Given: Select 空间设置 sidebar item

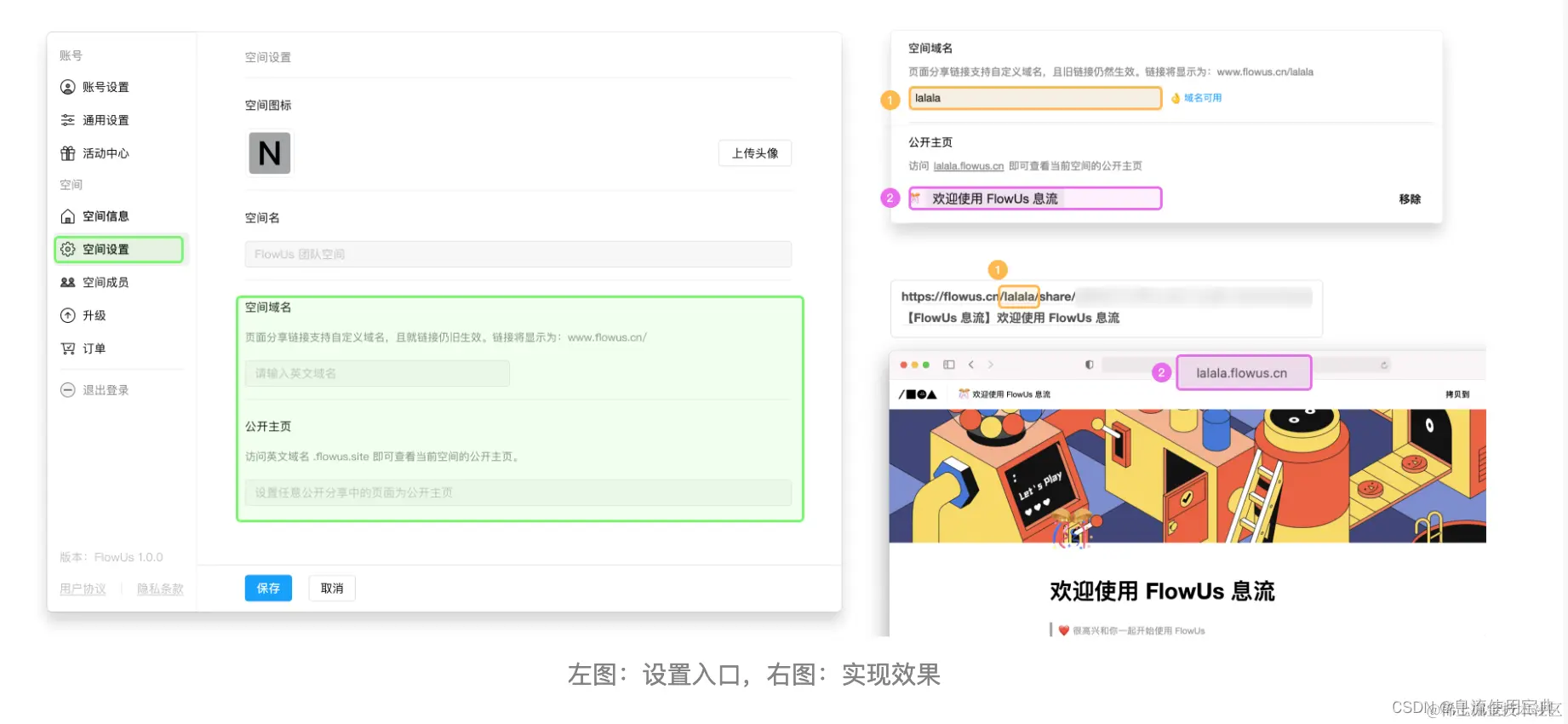Looking at the screenshot, I should (x=118, y=250).
